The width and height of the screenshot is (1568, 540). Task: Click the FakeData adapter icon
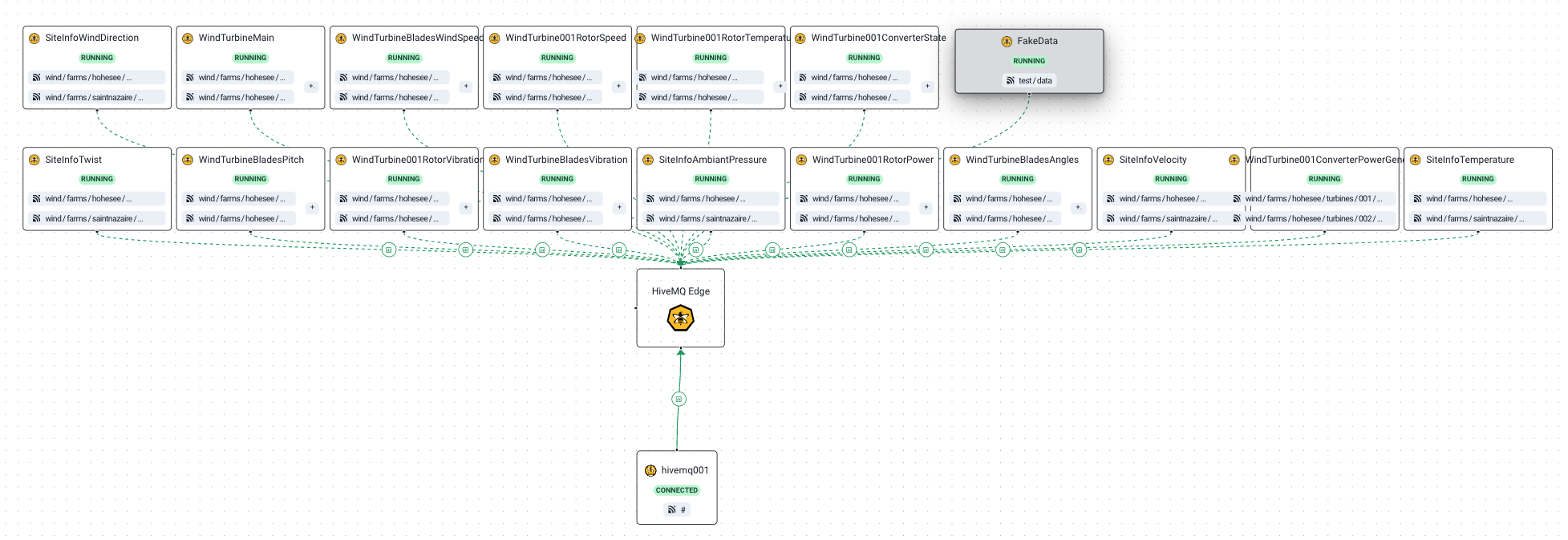click(x=1007, y=41)
